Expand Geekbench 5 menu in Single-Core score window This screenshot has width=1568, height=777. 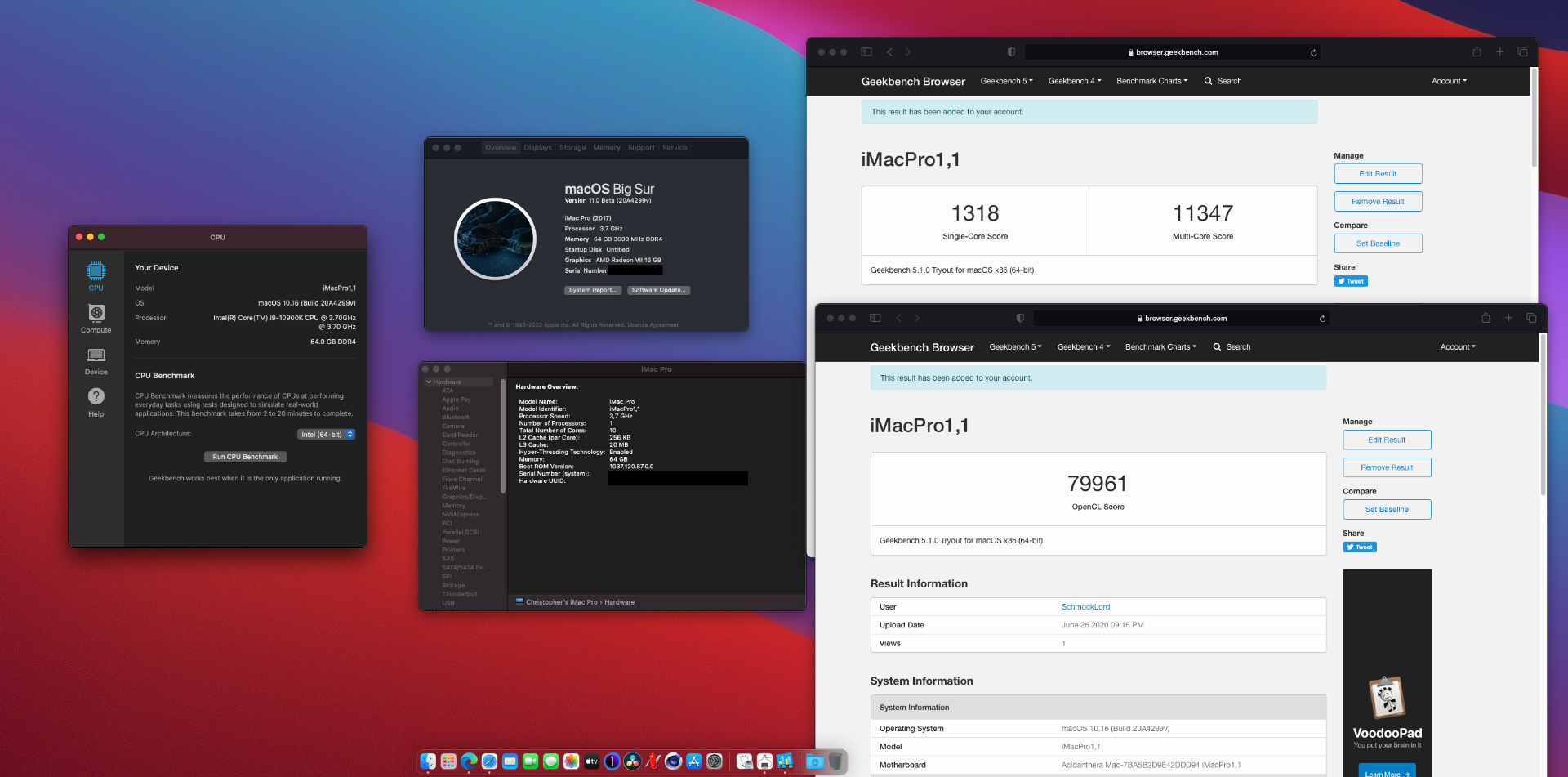pyautogui.click(x=1006, y=81)
